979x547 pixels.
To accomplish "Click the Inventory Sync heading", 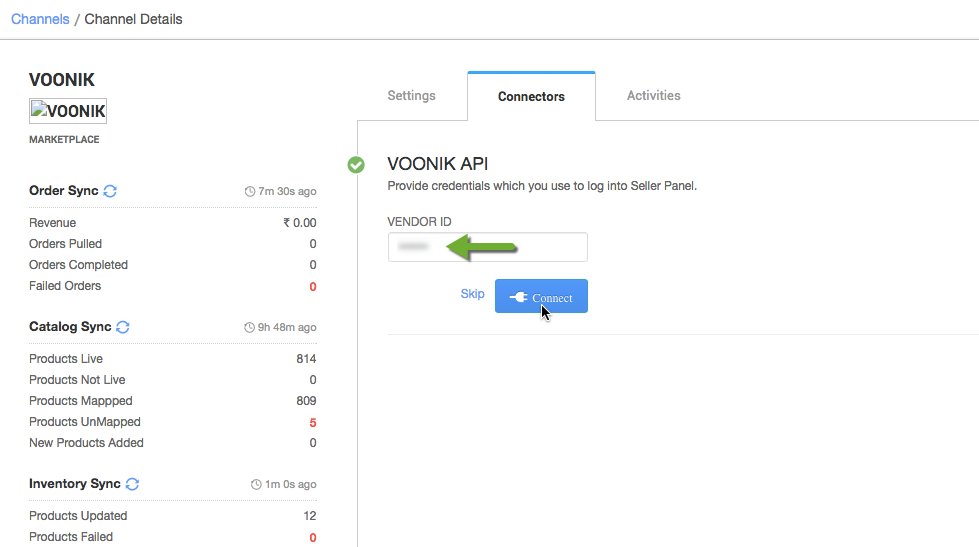I will (x=75, y=483).
